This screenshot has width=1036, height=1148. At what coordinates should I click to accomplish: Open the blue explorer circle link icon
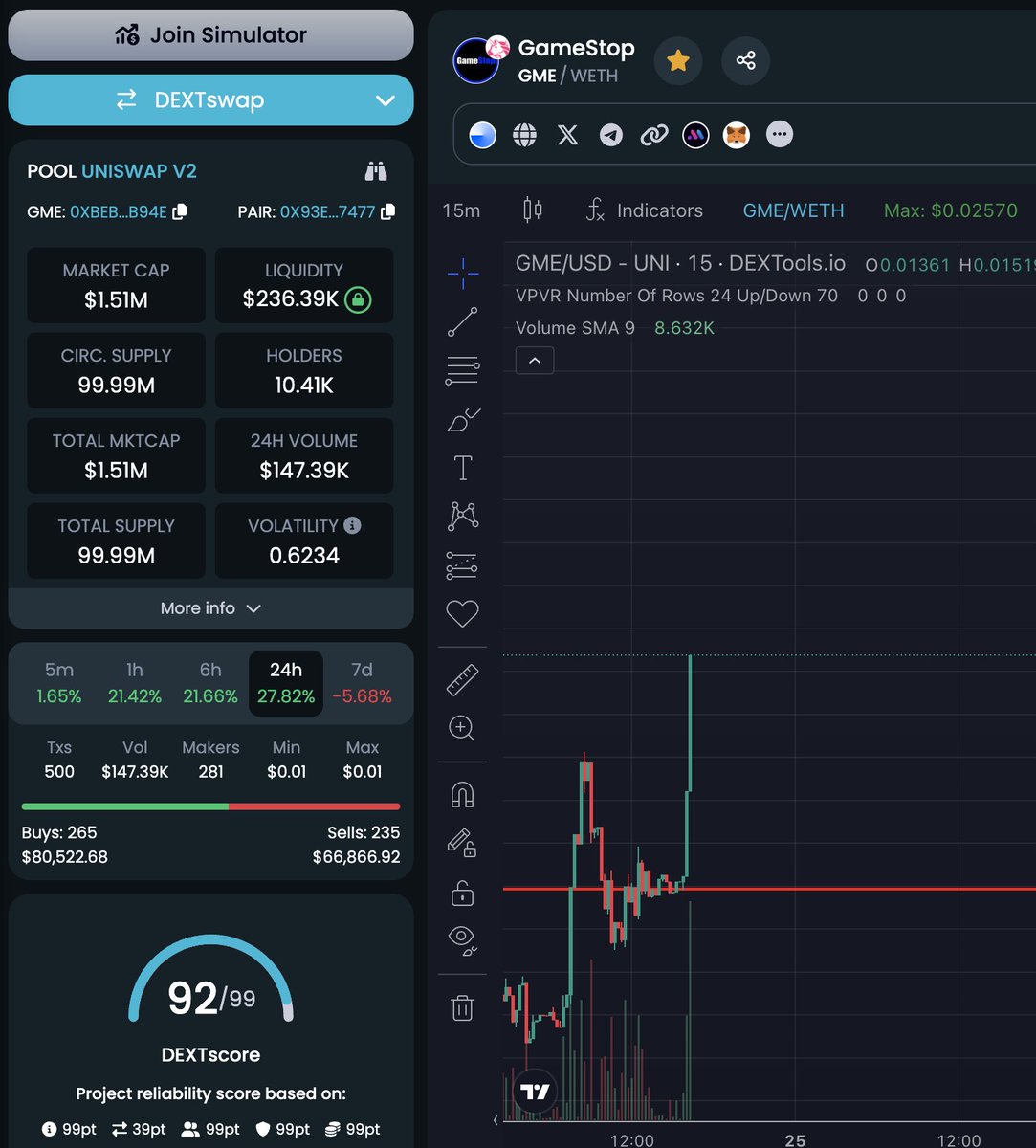[483, 135]
